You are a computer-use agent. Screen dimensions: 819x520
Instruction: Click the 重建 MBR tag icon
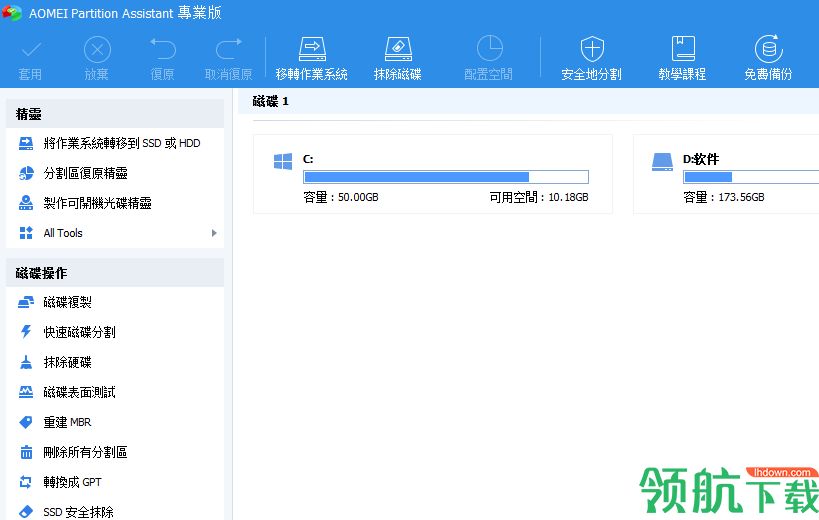tap(26, 422)
